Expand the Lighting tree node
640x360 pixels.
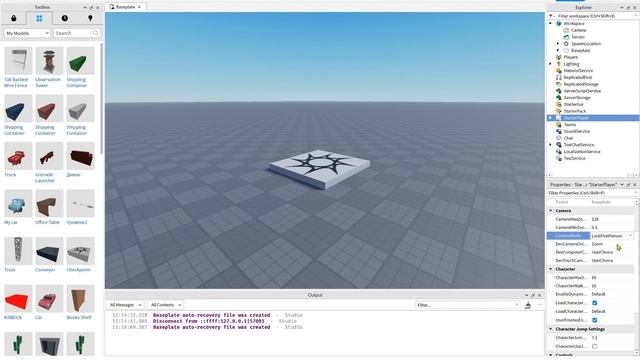coord(551,64)
